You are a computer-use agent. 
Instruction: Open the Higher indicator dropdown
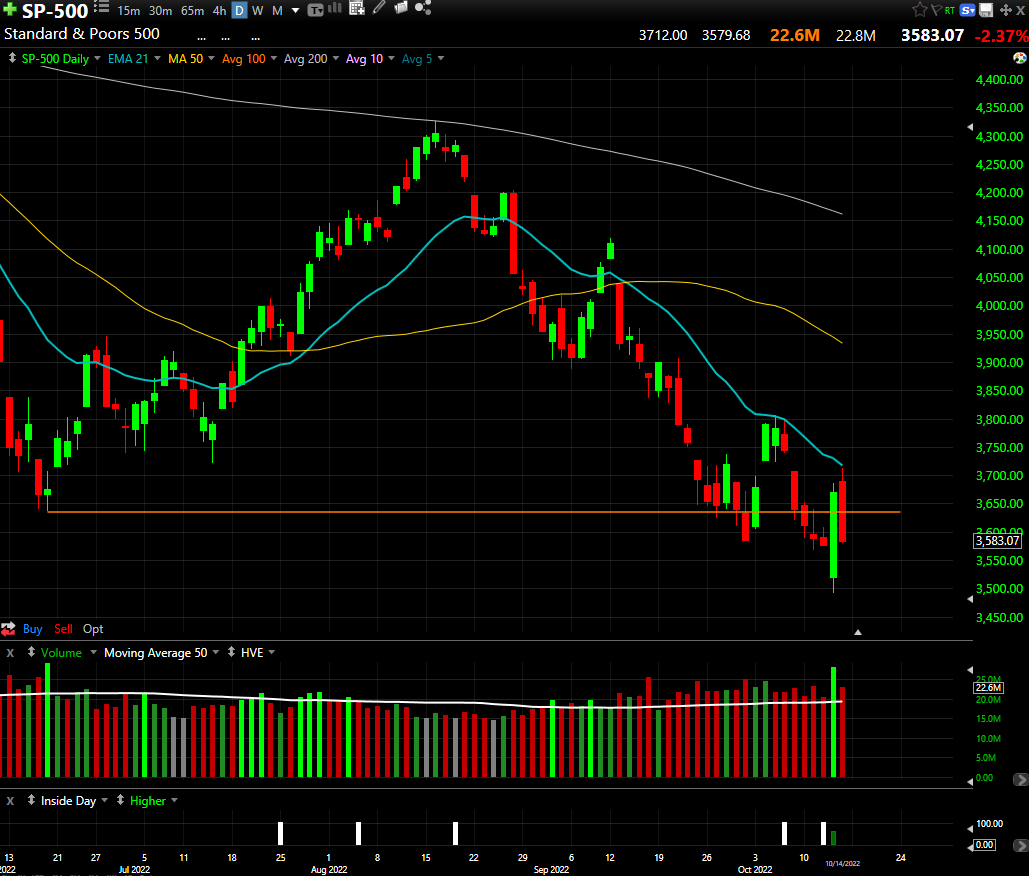click(x=175, y=801)
